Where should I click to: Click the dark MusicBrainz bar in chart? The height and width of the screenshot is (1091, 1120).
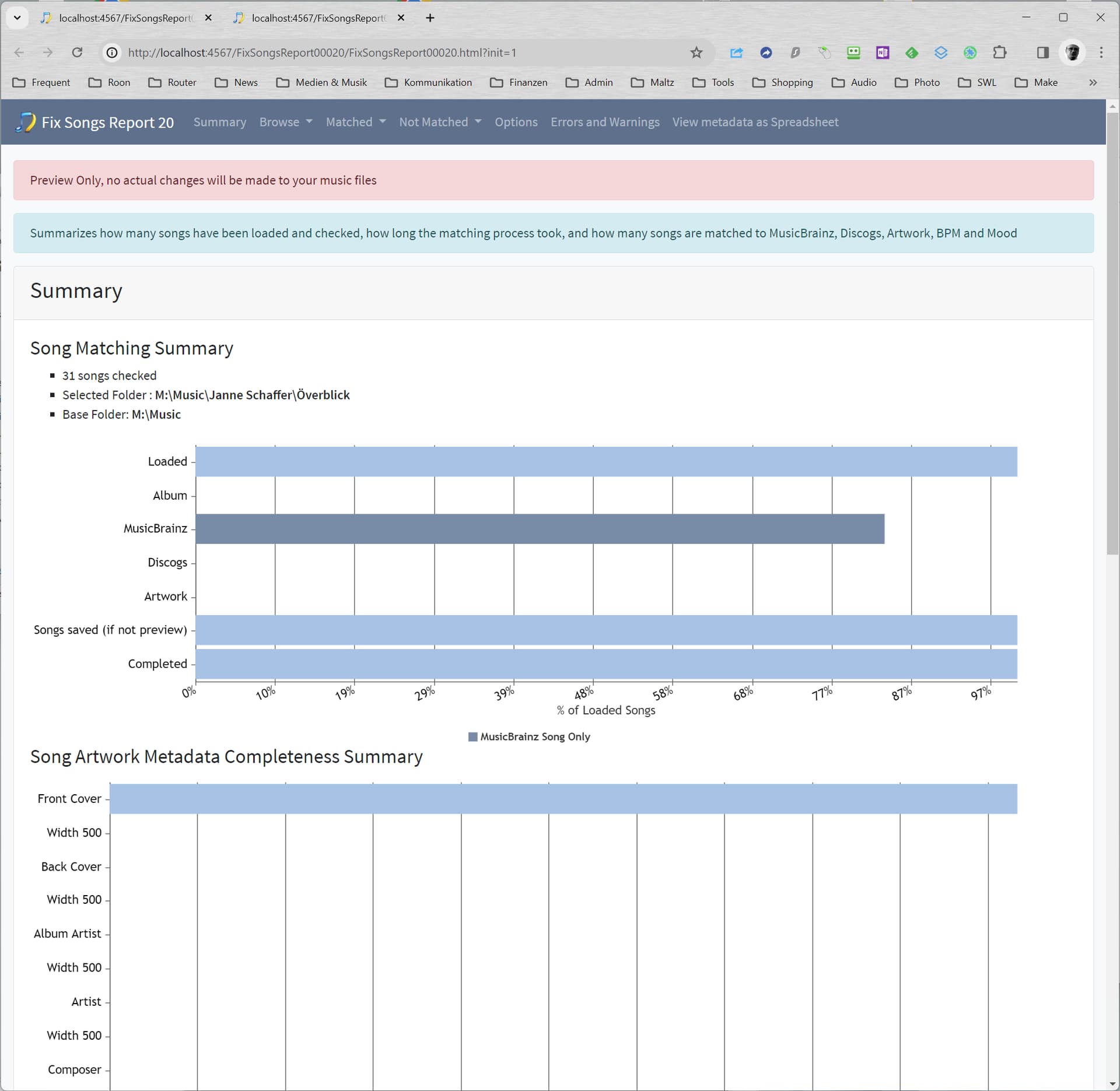pyautogui.click(x=540, y=529)
